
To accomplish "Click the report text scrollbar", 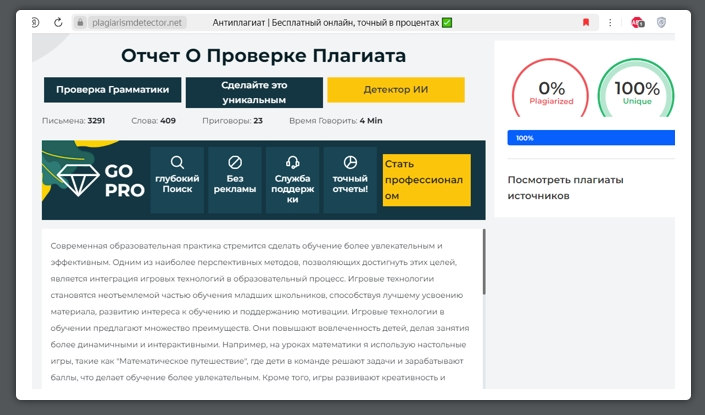I will tap(484, 262).
